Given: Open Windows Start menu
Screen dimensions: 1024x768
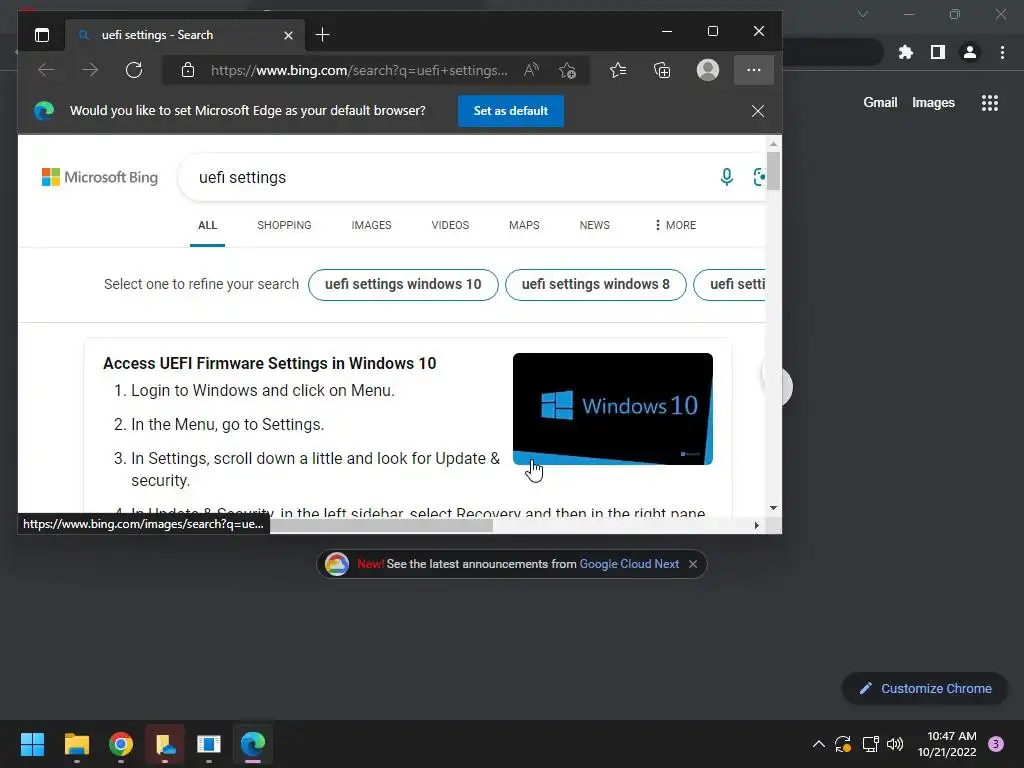Looking at the screenshot, I should tap(32, 744).
